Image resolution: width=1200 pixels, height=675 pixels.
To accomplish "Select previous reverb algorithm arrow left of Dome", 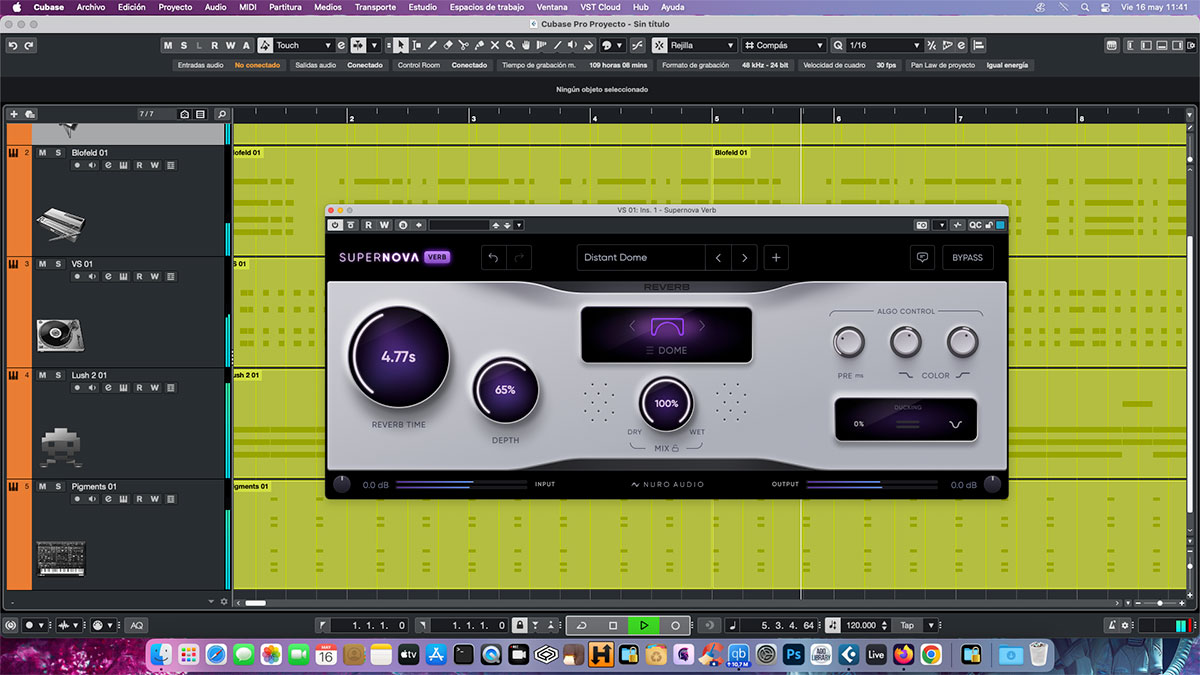I will [x=631, y=326].
